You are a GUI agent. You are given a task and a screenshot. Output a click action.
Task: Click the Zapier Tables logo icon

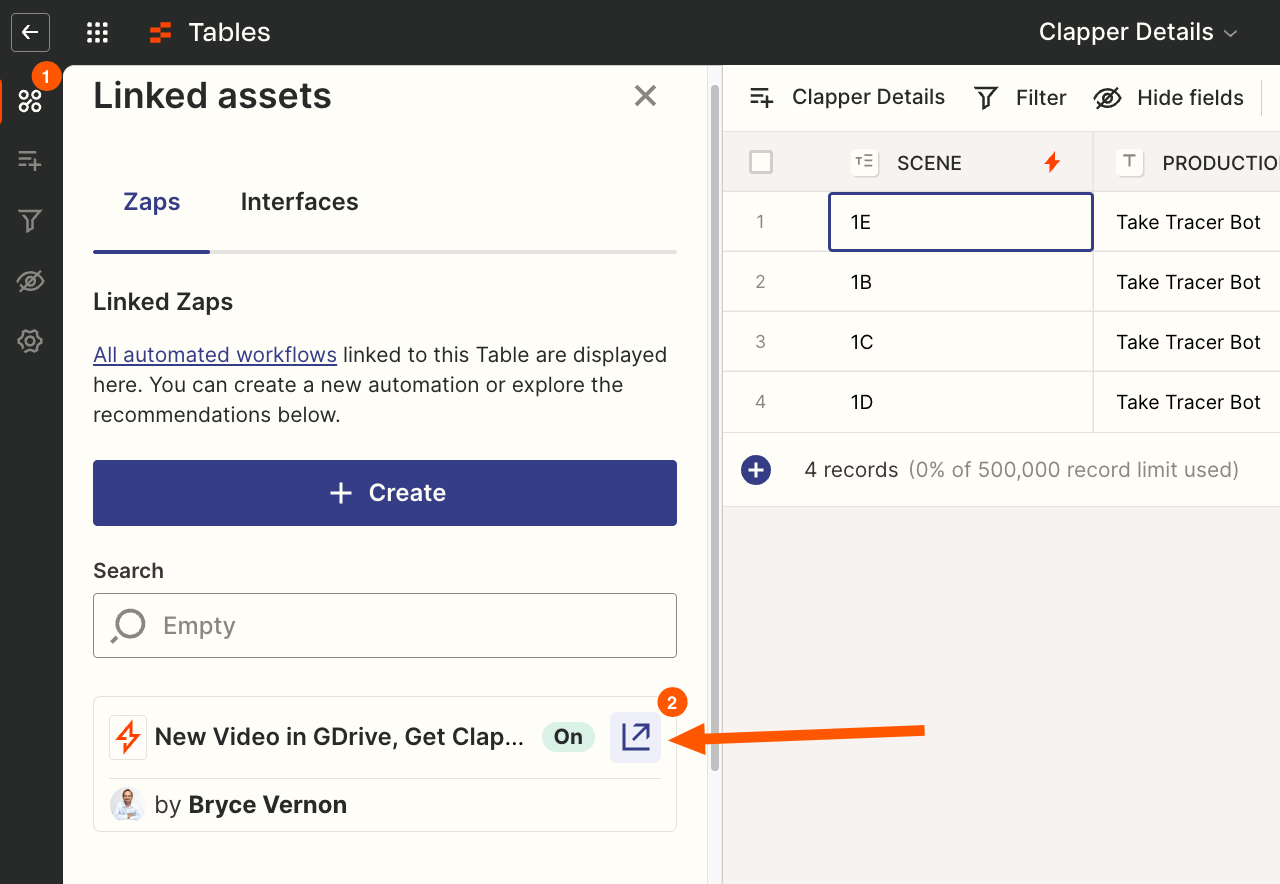(x=160, y=33)
